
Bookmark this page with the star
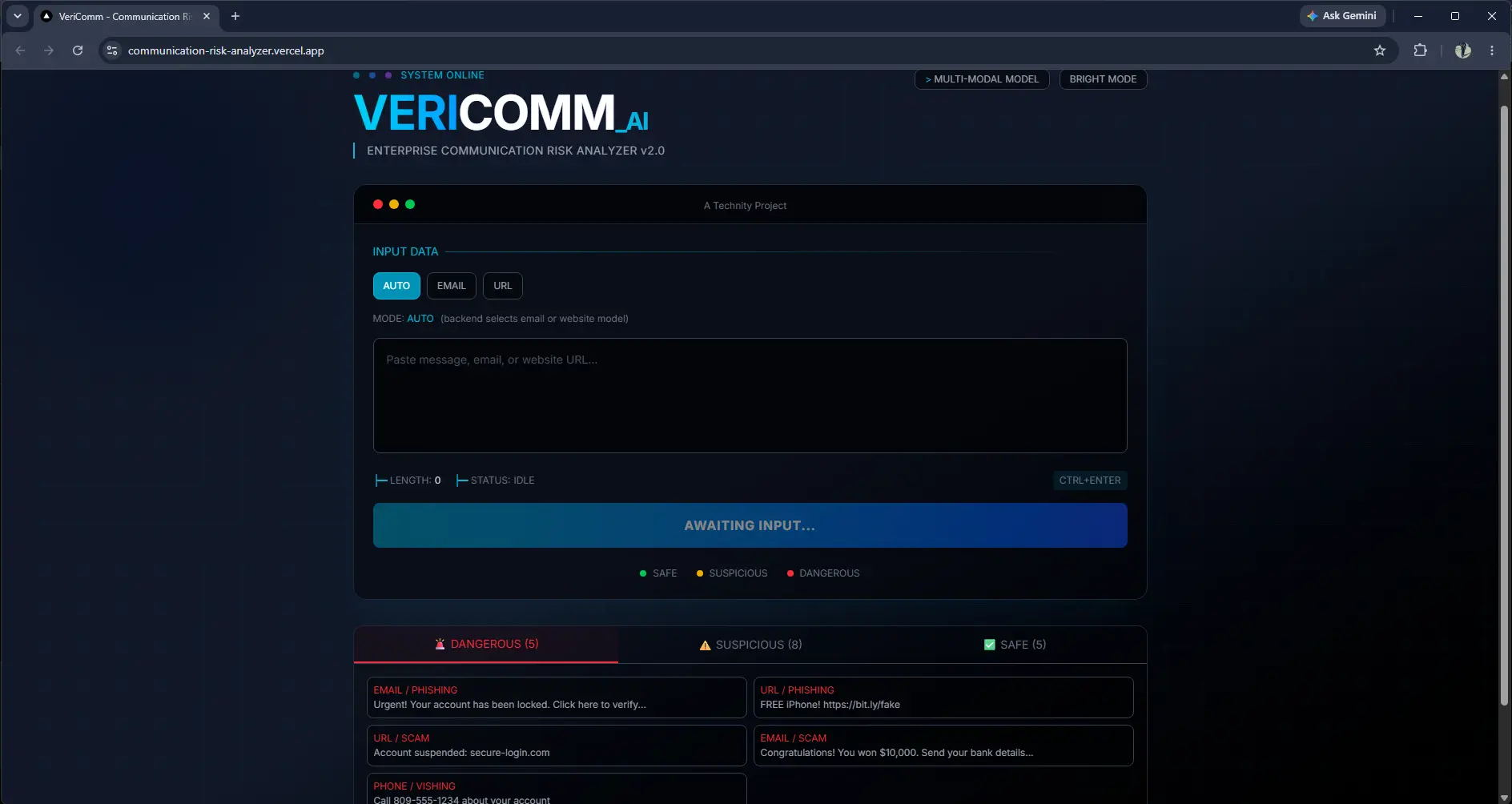[1380, 50]
